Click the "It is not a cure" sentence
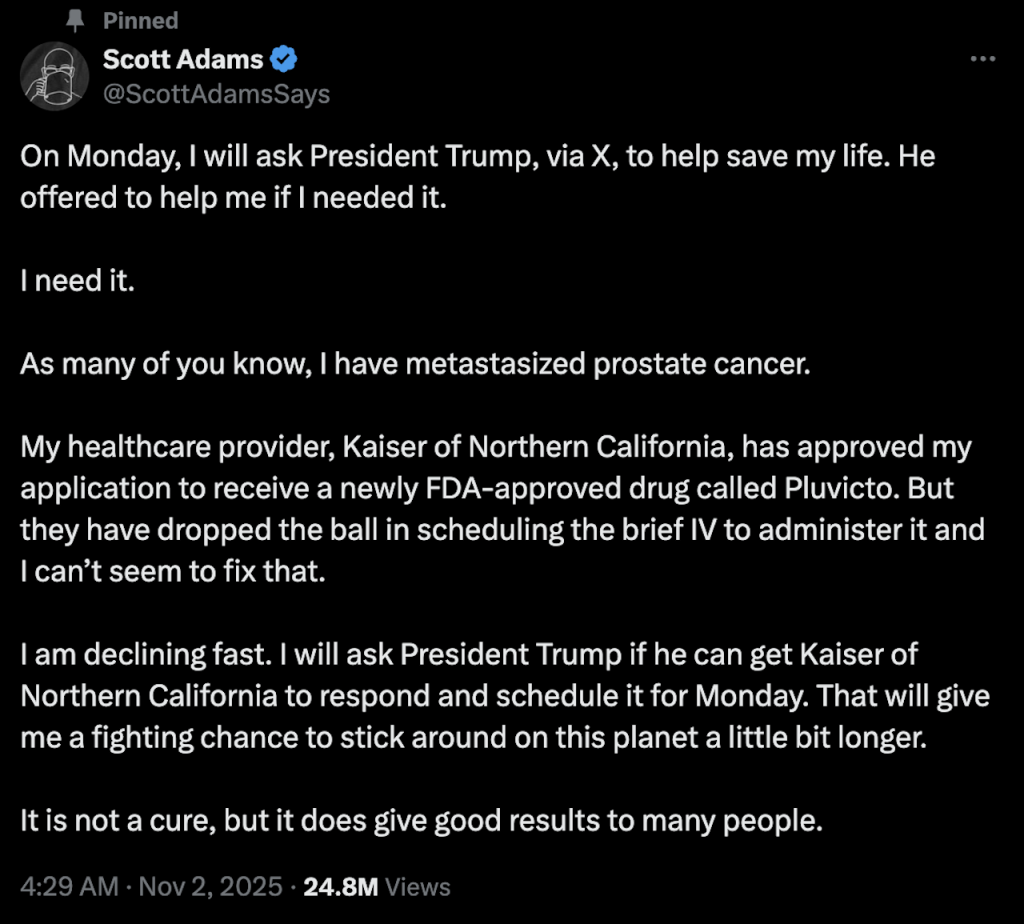The image size is (1024, 924). (420, 822)
